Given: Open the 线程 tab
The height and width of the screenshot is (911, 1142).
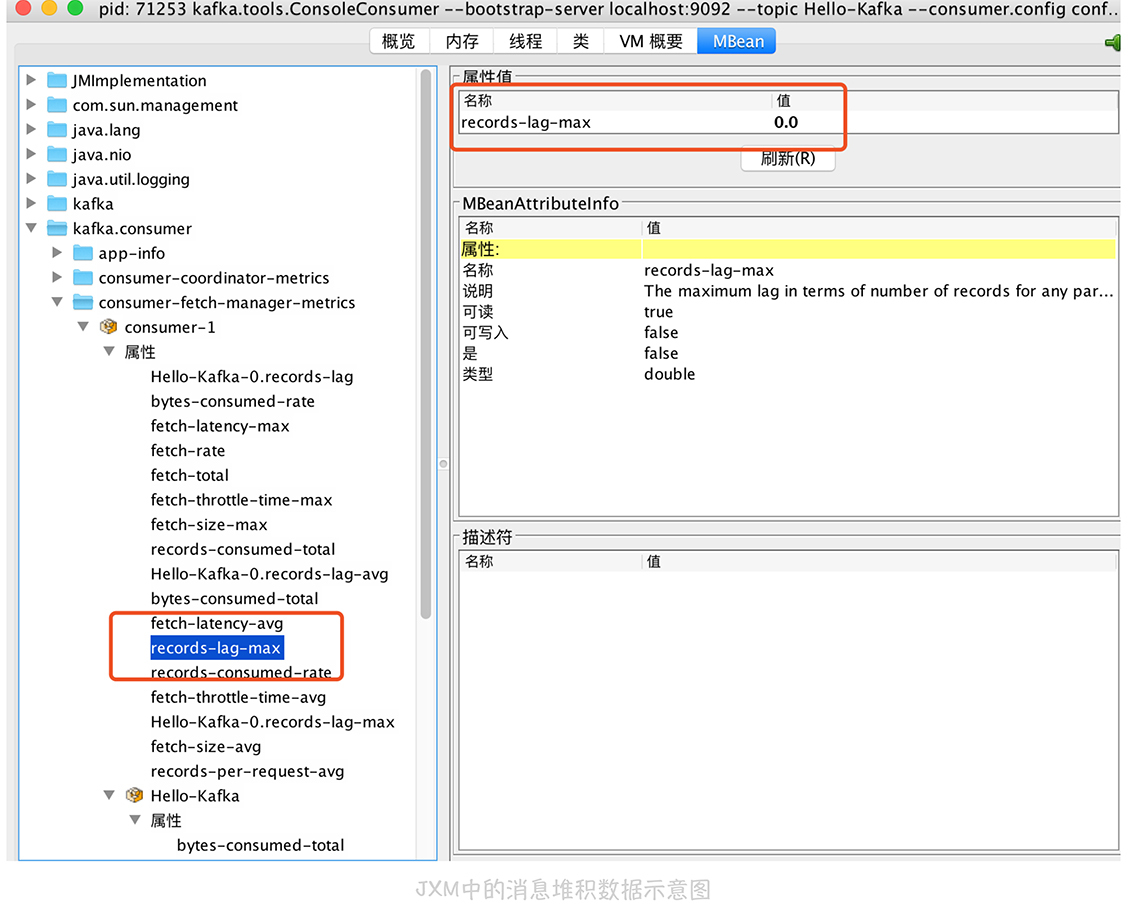Looking at the screenshot, I should pyautogui.click(x=525, y=41).
